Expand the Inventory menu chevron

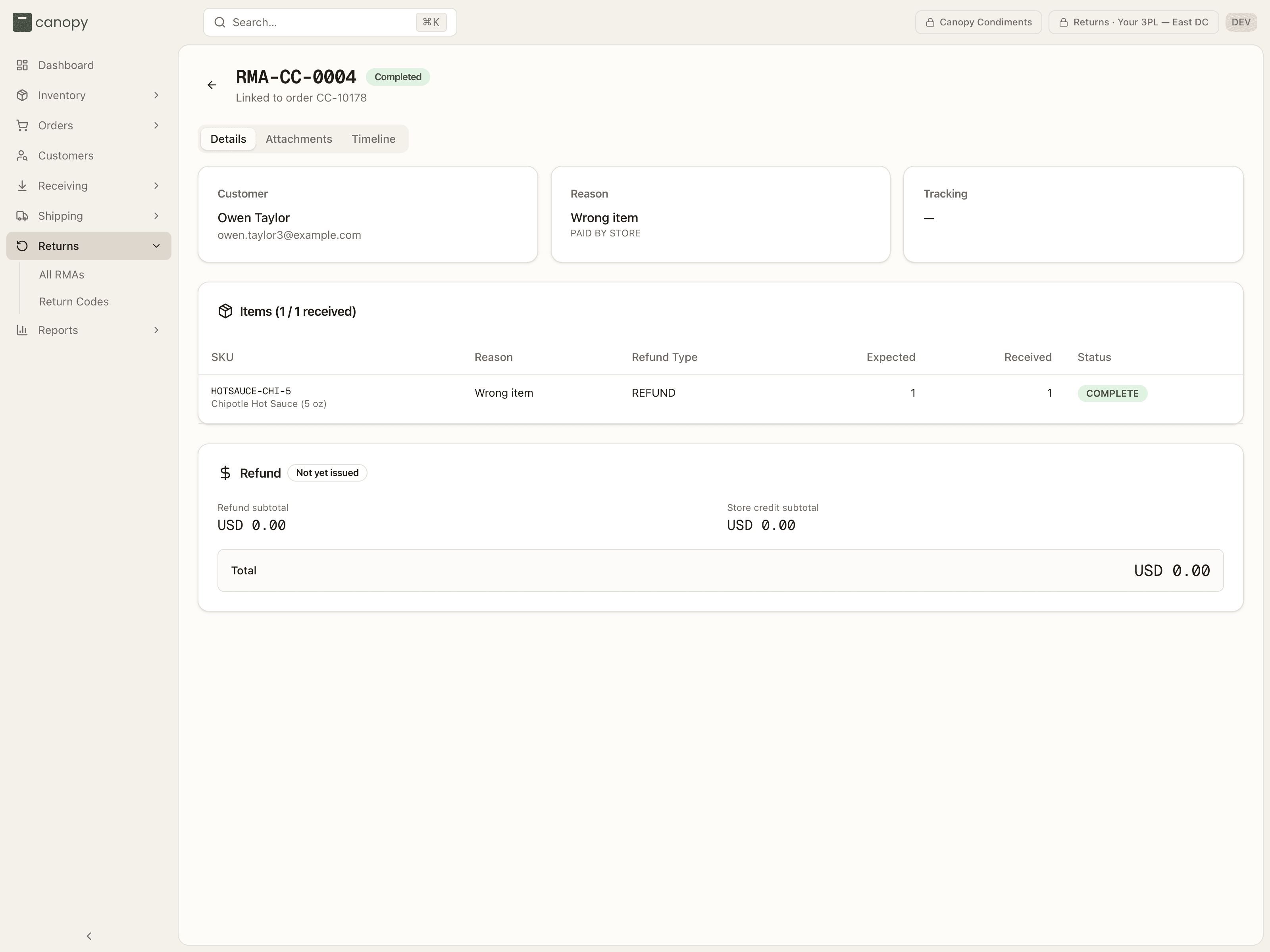click(156, 95)
